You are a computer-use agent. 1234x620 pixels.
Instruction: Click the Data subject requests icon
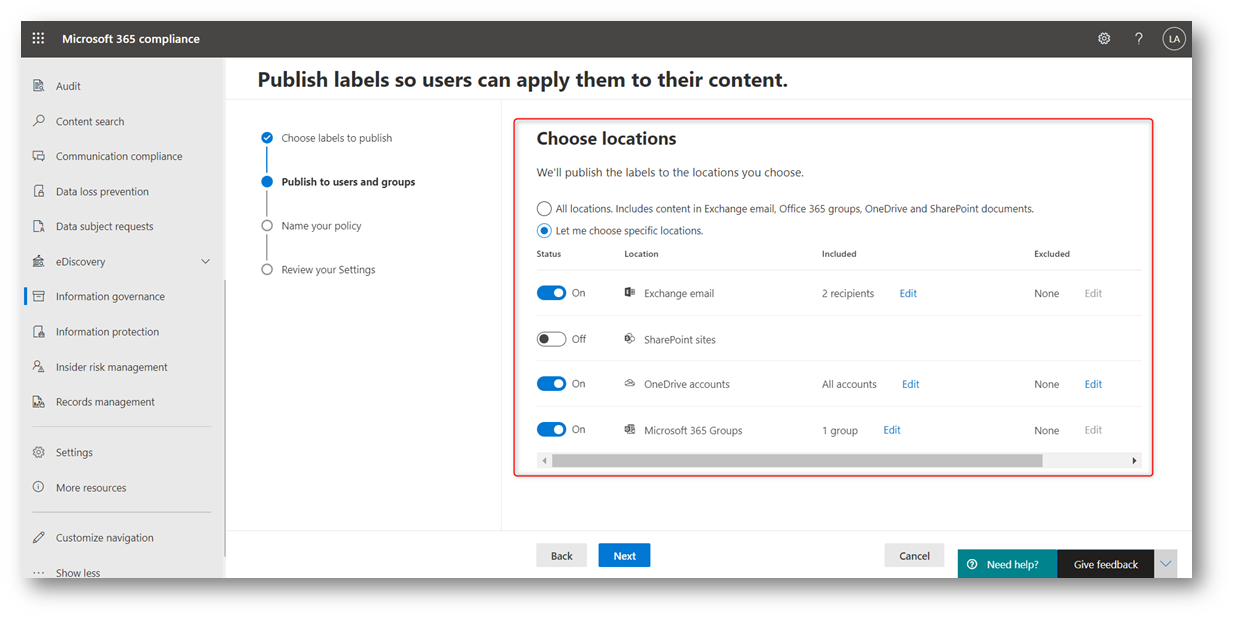pyautogui.click(x=39, y=226)
